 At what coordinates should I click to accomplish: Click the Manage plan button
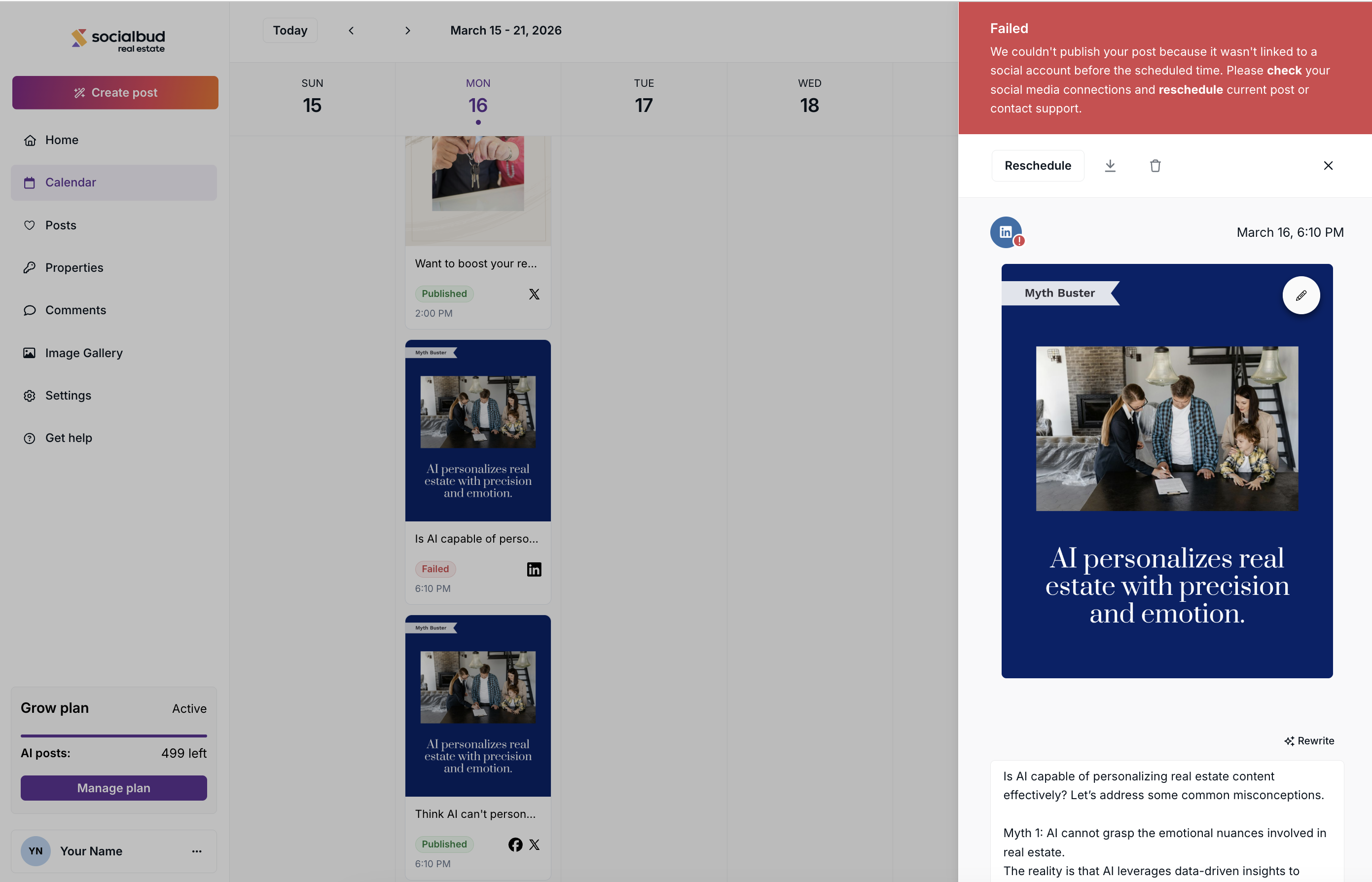click(x=113, y=788)
